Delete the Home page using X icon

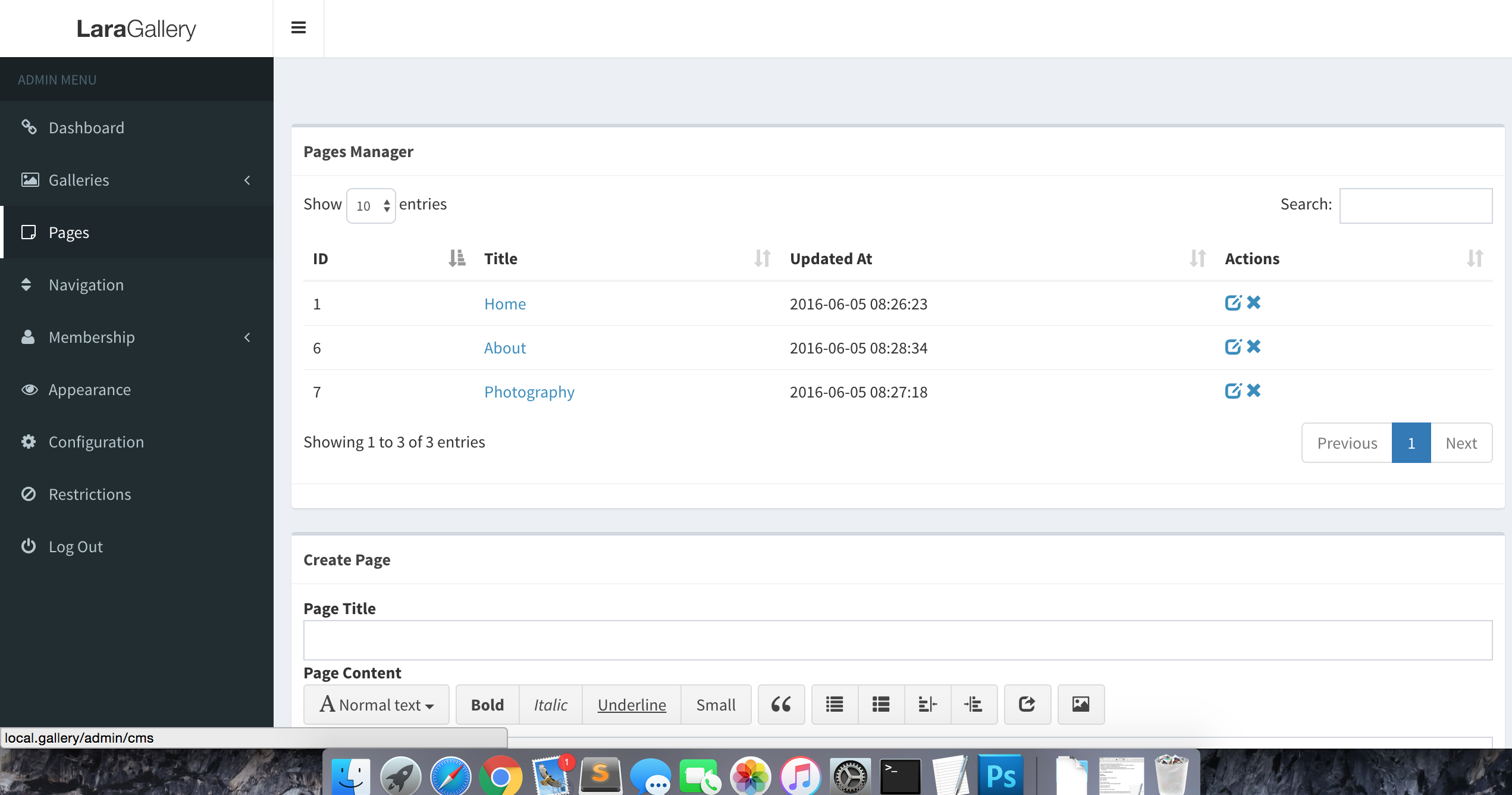pyautogui.click(x=1254, y=303)
